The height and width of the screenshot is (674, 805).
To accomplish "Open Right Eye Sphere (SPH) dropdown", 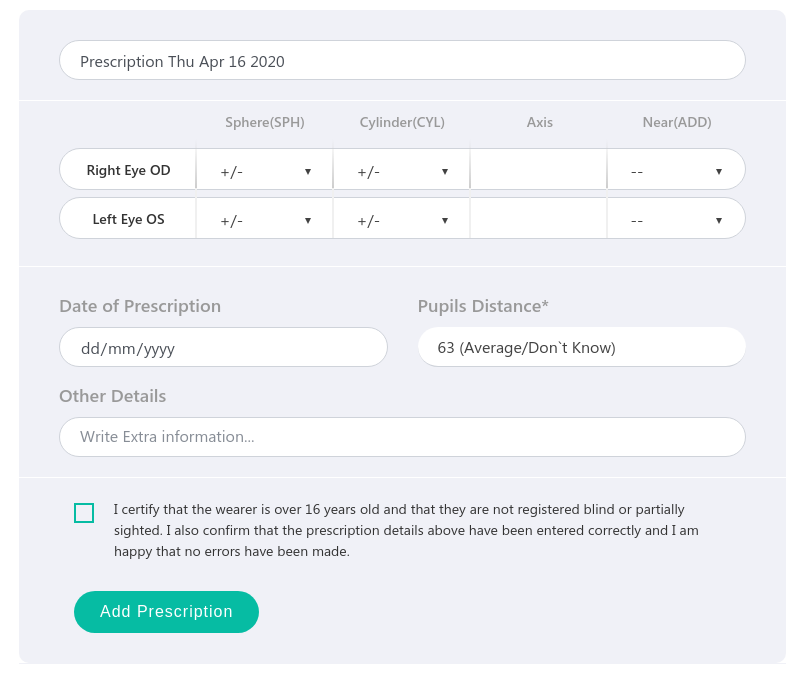I will pyautogui.click(x=264, y=169).
